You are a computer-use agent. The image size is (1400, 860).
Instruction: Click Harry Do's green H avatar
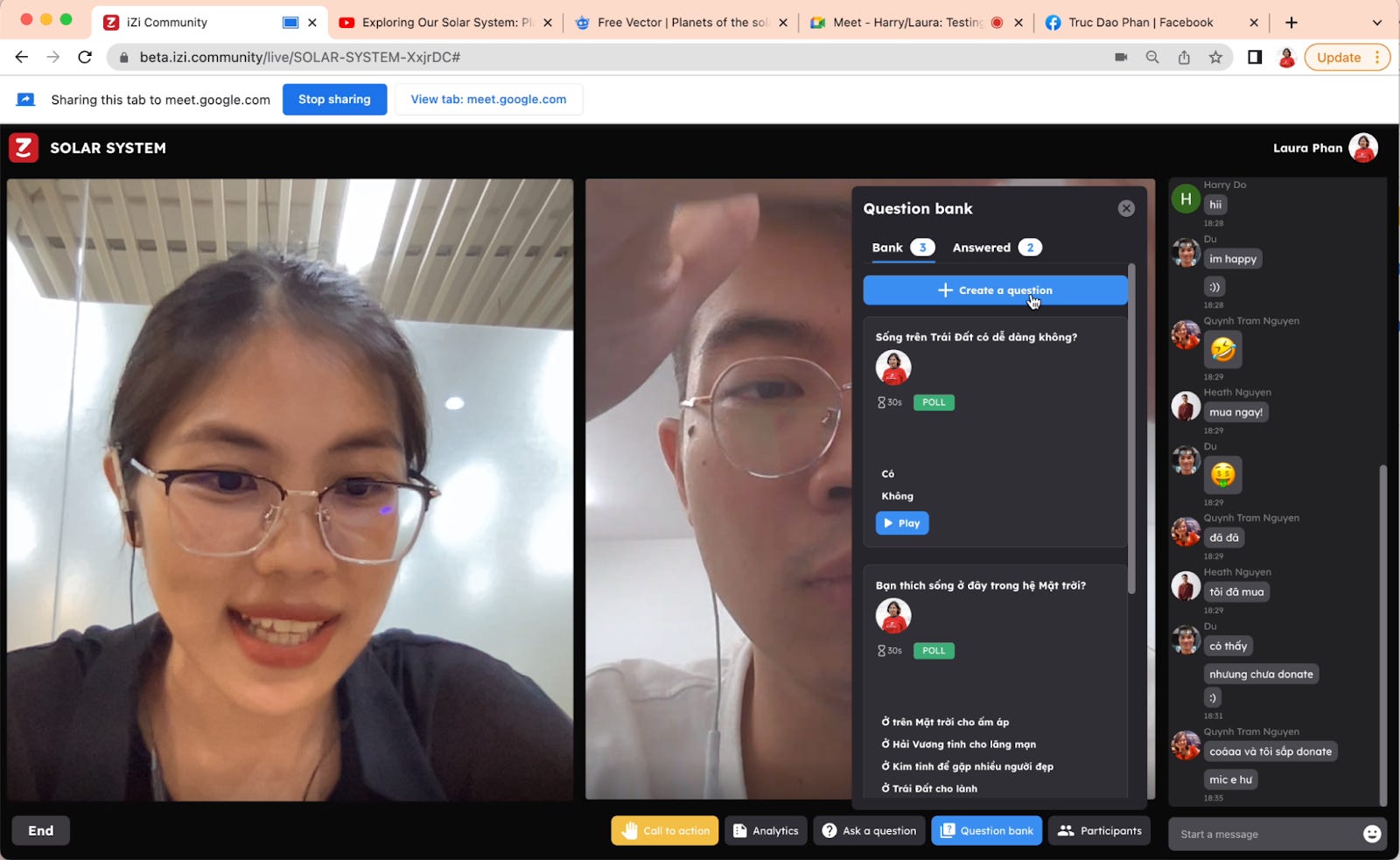click(x=1186, y=199)
